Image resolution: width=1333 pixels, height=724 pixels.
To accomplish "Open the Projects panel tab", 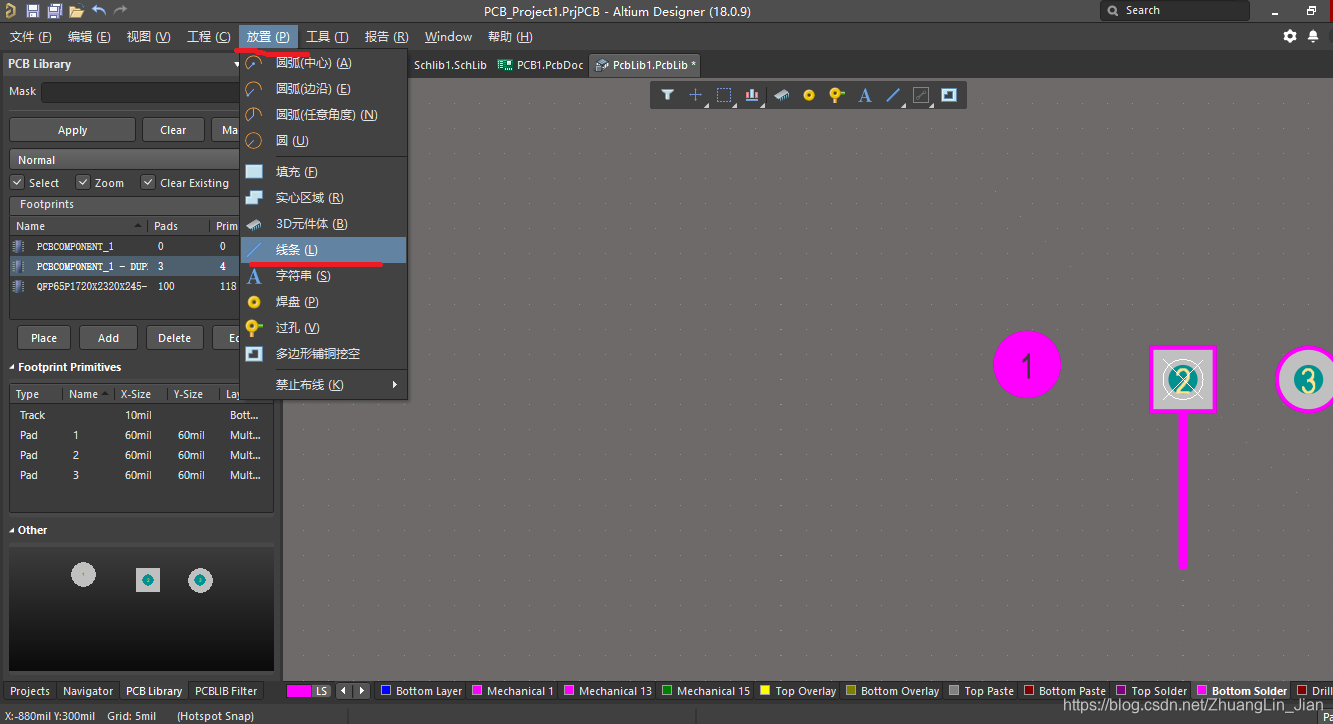I will tap(30, 691).
